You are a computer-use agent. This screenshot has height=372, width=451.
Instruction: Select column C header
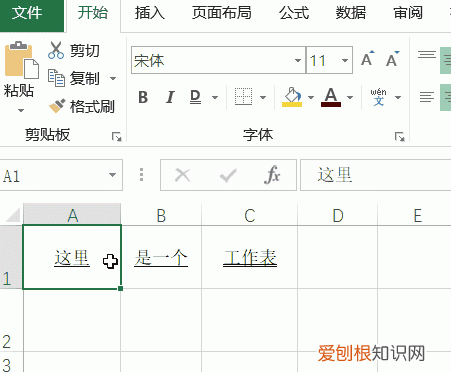250,215
